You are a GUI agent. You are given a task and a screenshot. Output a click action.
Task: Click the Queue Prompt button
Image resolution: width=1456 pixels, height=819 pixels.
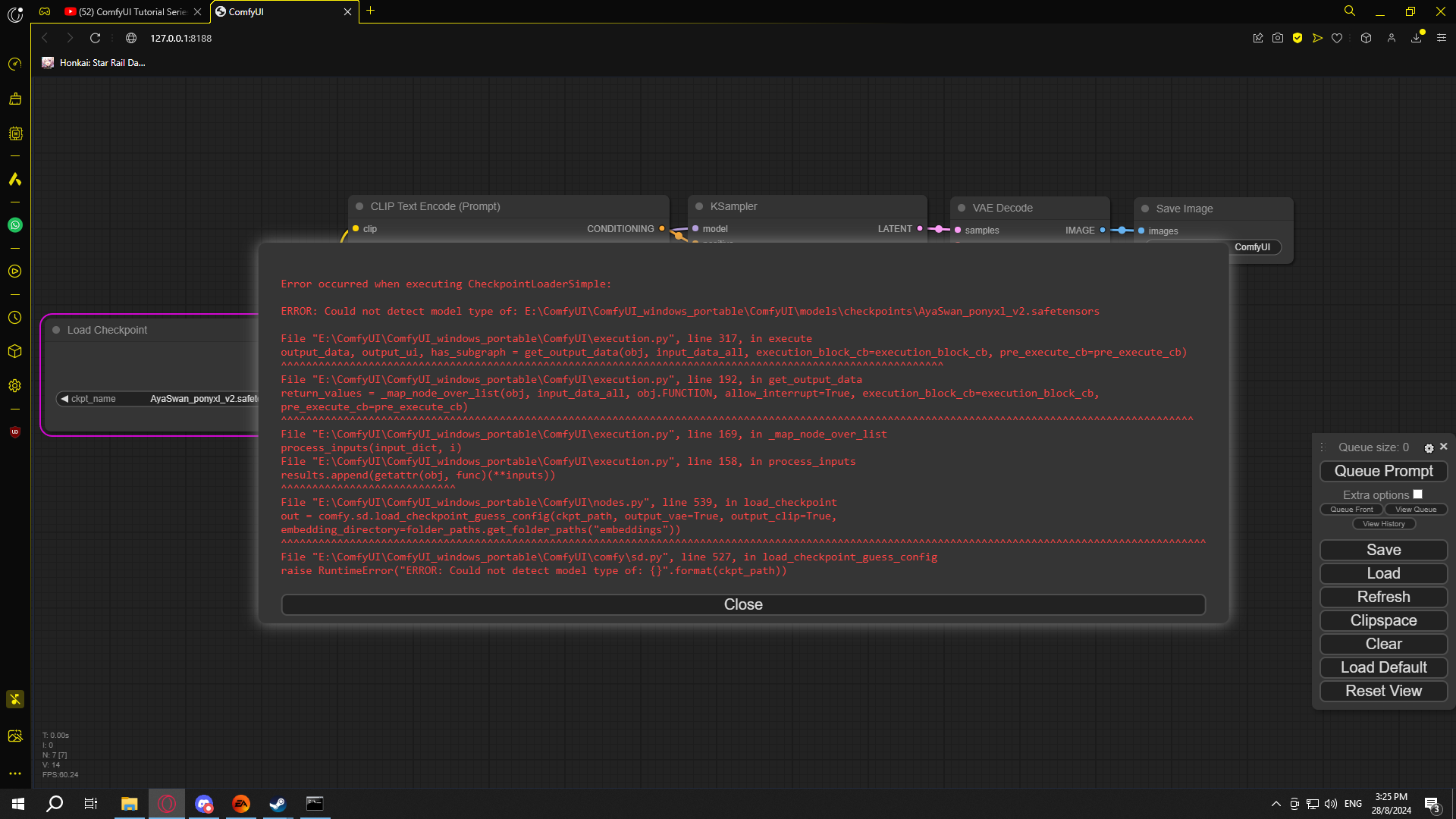click(x=1383, y=471)
